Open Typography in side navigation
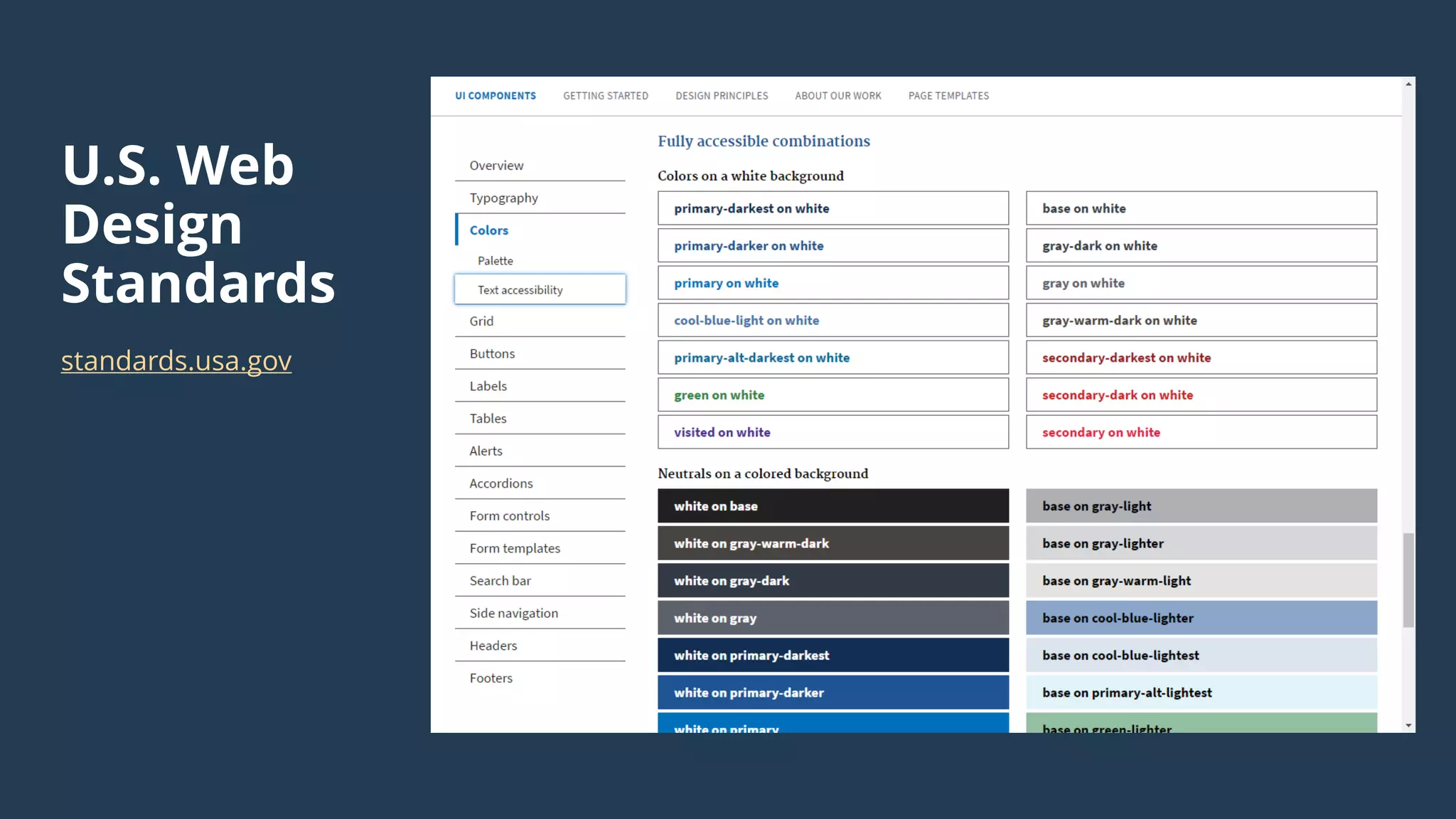 click(x=540, y=198)
